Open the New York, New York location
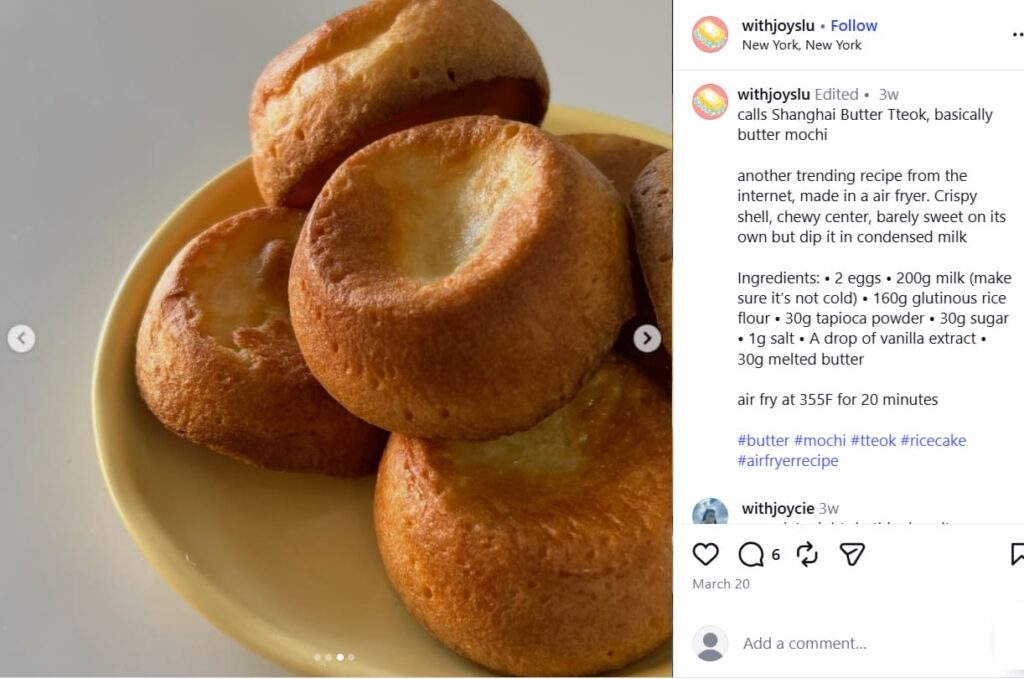Viewport: 1024px width, 679px height. [x=801, y=45]
